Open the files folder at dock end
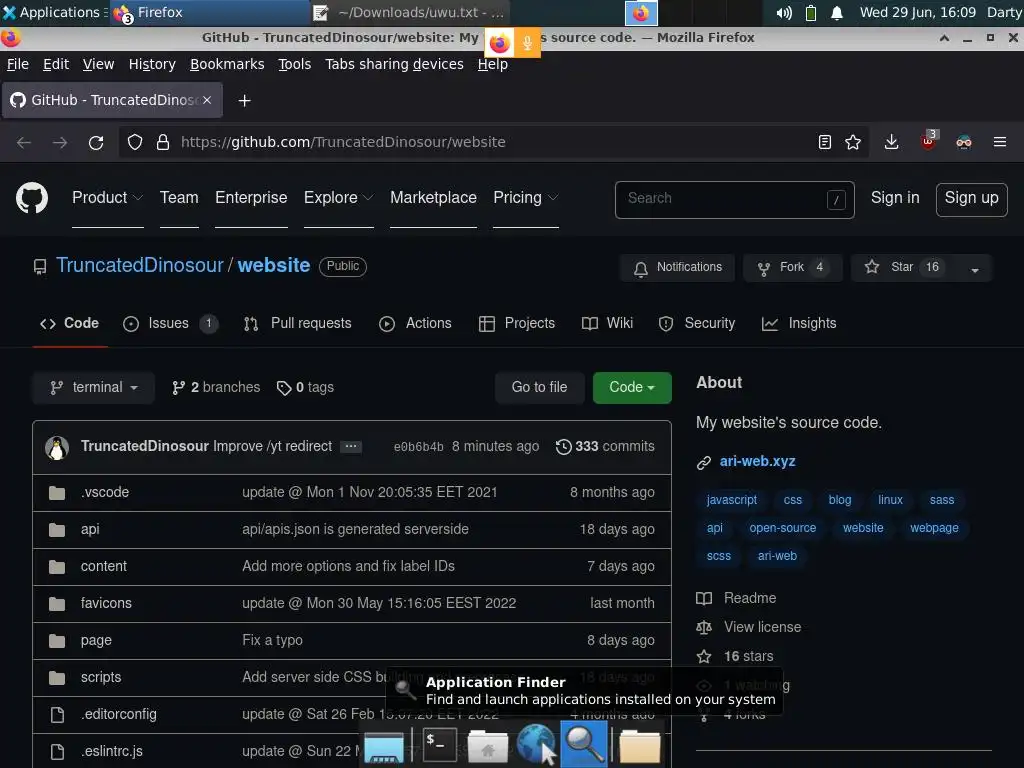Screen dimensions: 1024x768 tap(639, 746)
